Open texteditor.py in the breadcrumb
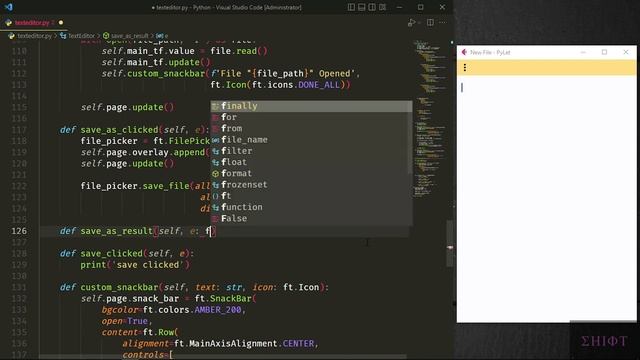640x360 pixels. pos(35,36)
